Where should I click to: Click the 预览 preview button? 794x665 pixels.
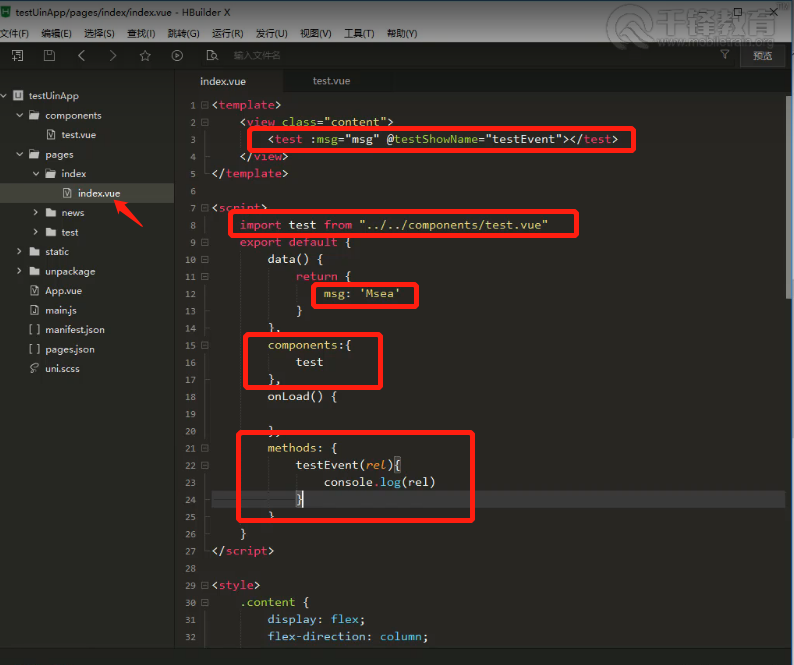(x=763, y=56)
